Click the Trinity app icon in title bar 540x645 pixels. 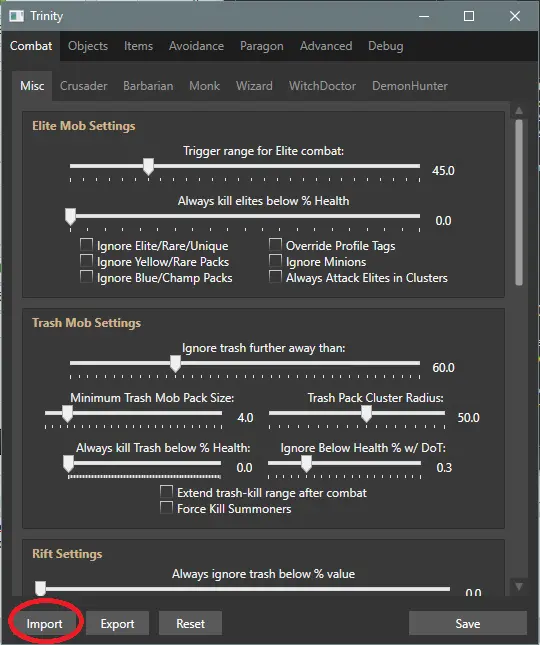pos(16,16)
